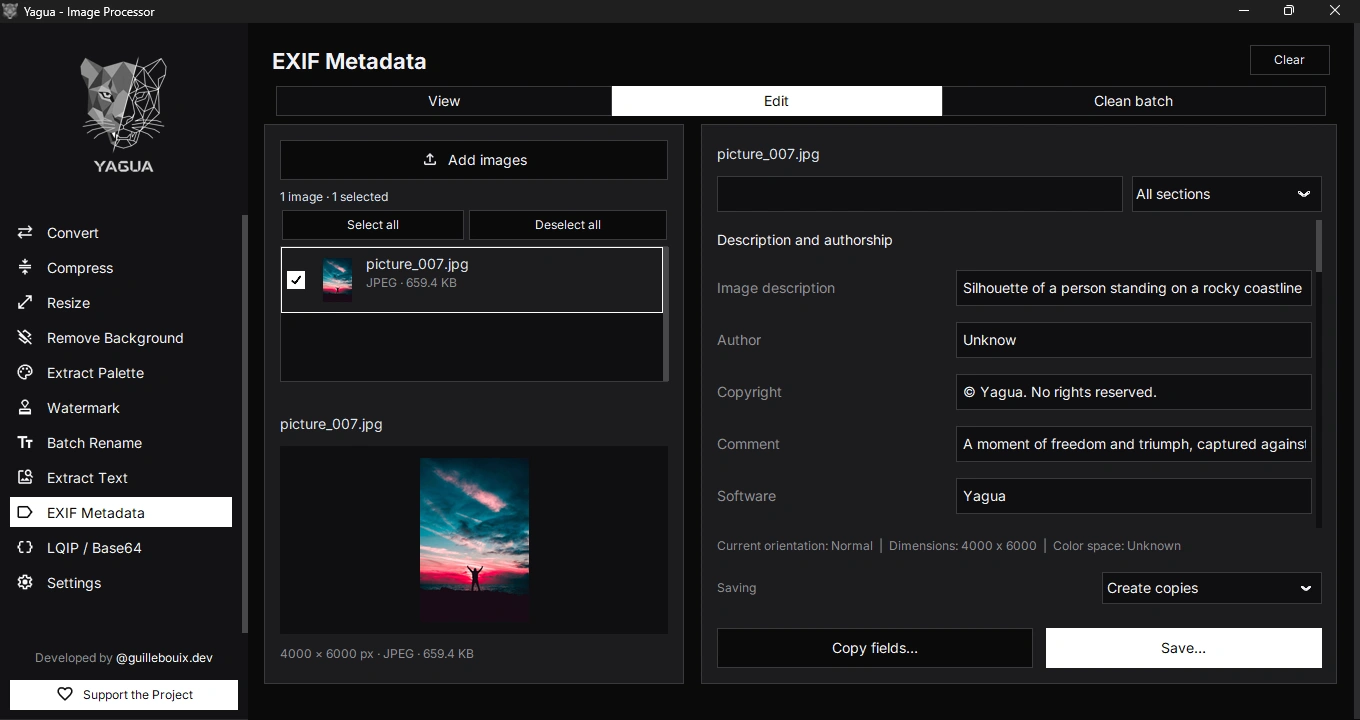The height and width of the screenshot is (720, 1360).
Task: Click the Save... button
Action: tap(1183, 648)
